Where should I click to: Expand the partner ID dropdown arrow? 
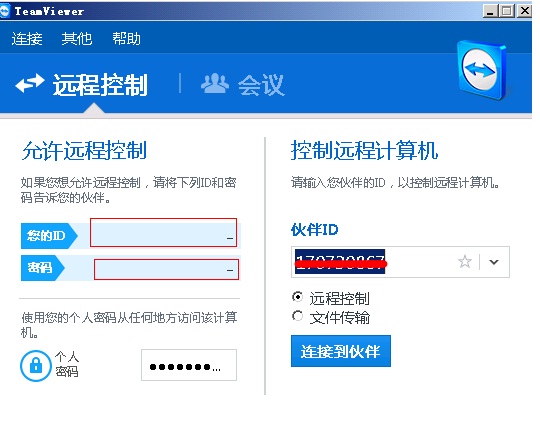point(494,262)
